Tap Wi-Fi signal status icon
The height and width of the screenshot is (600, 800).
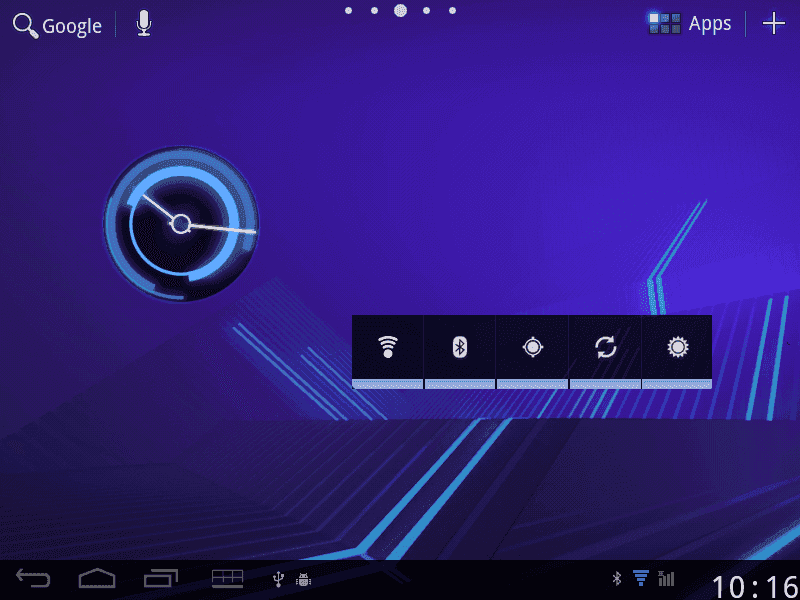pos(641,578)
